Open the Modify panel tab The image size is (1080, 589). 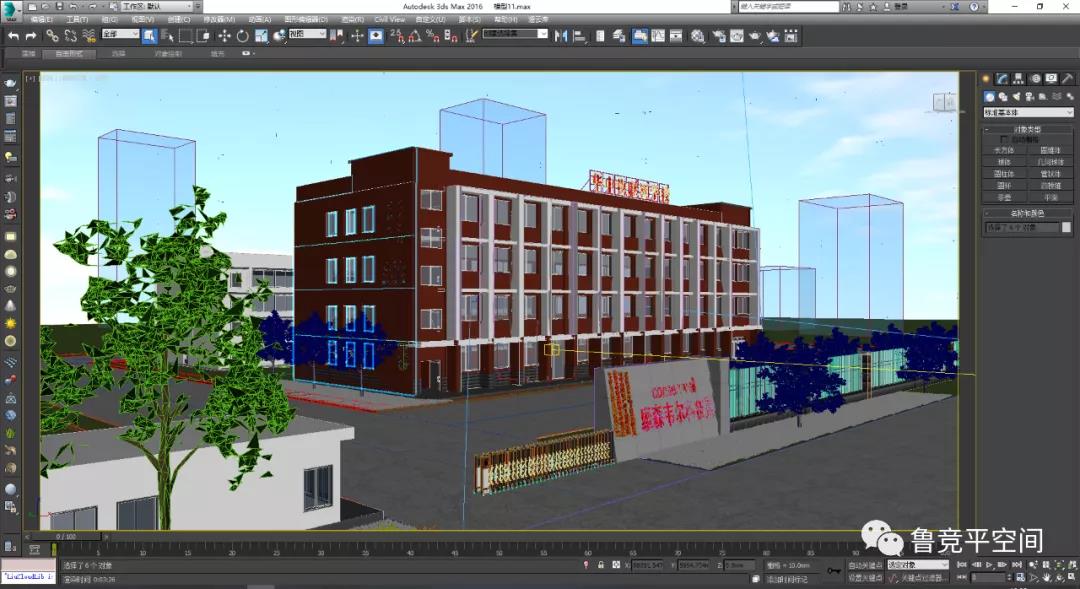1002,79
